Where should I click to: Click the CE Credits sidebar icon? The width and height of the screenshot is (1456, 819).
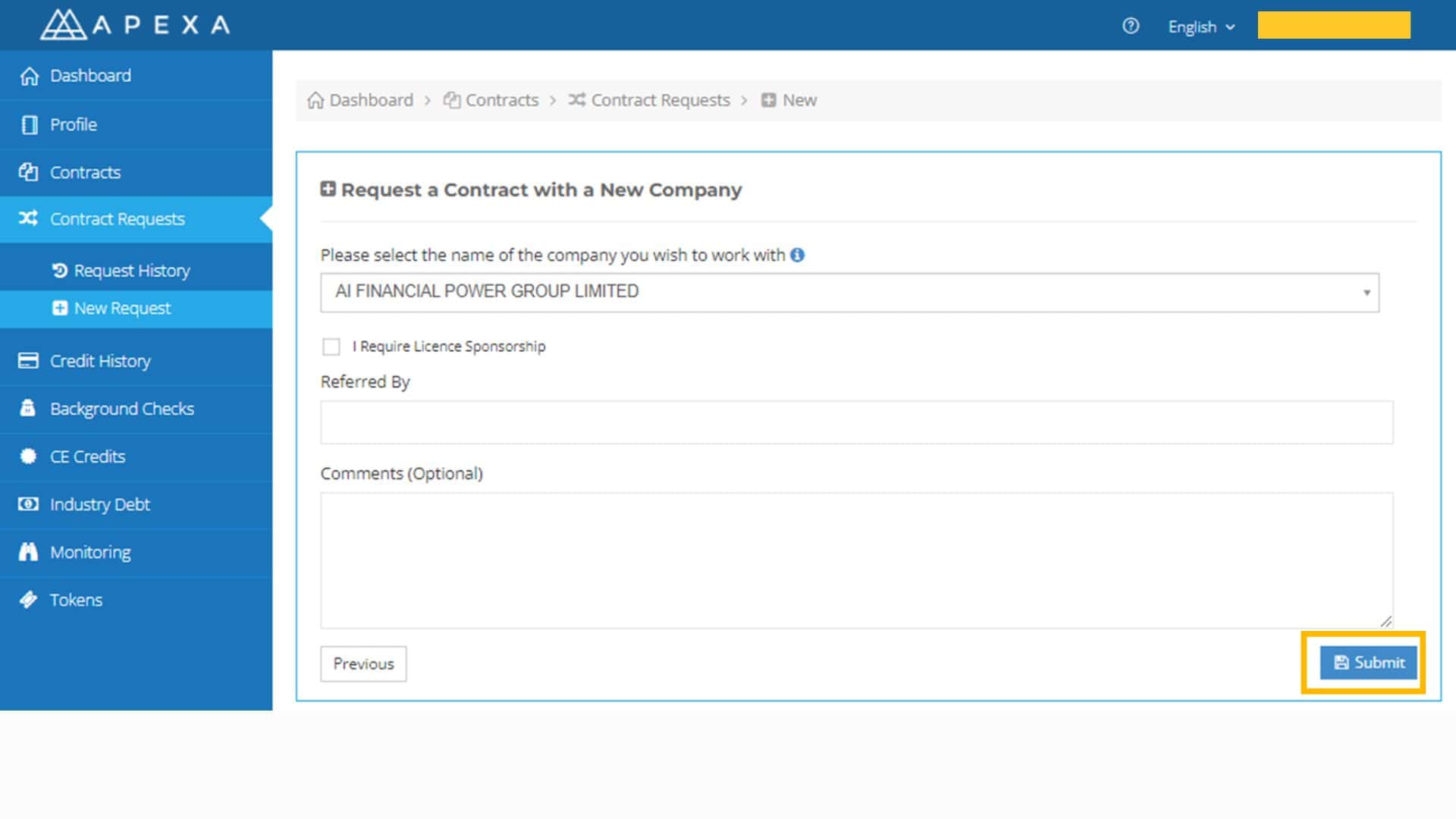tap(28, 456)
